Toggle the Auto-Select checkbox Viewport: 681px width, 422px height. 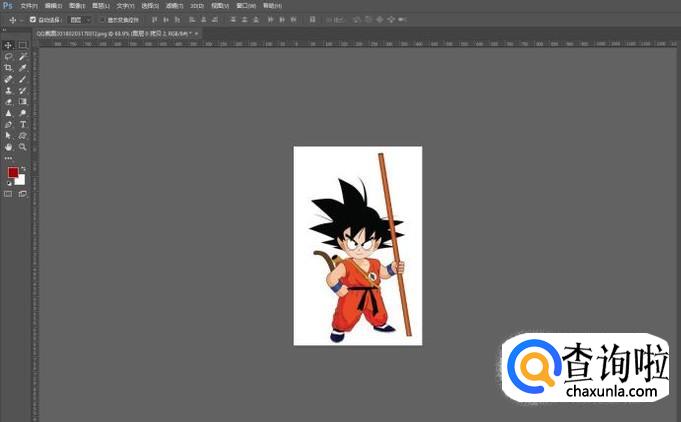[33, 19]
